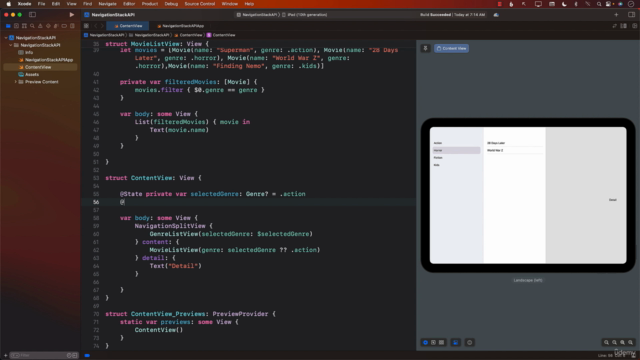Run the project with the play button

click(71, 15)
